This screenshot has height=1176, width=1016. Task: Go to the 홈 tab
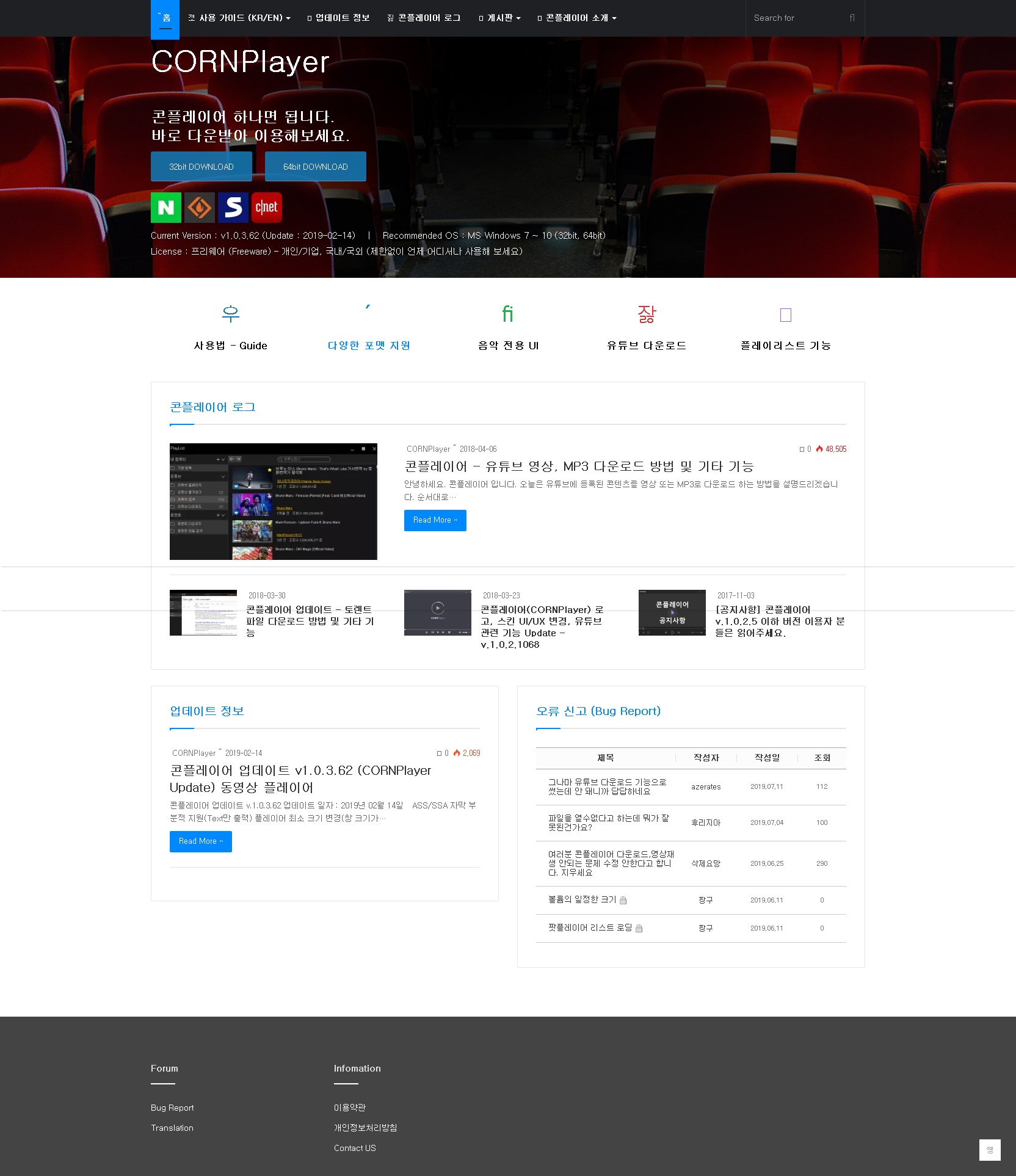[165, 19]
